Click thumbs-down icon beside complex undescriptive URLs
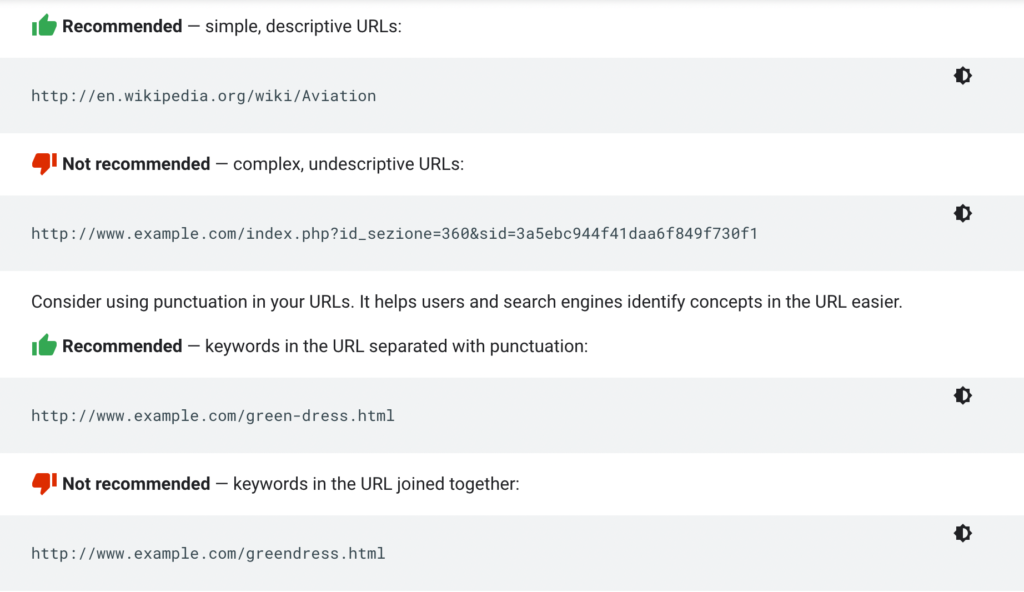This screenshot has width=1024, height=592. coord(44,164)
